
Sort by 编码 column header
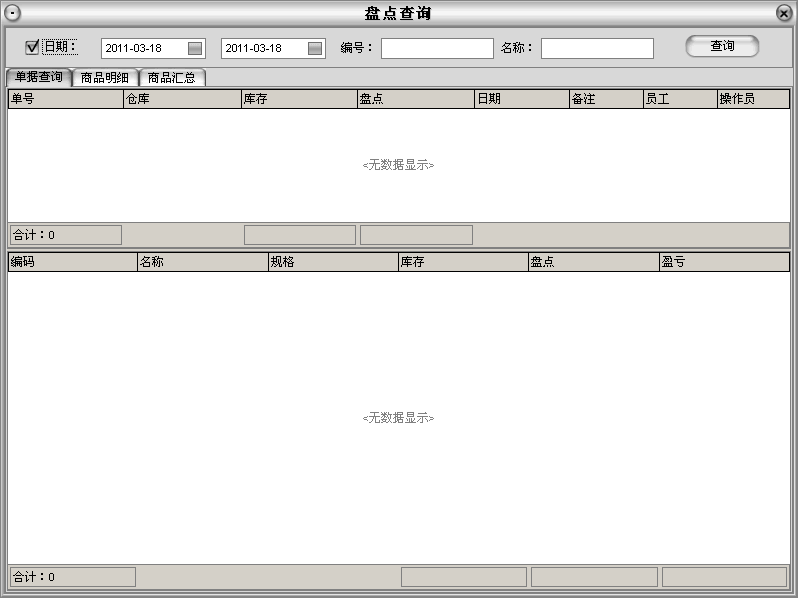point(73,262)
